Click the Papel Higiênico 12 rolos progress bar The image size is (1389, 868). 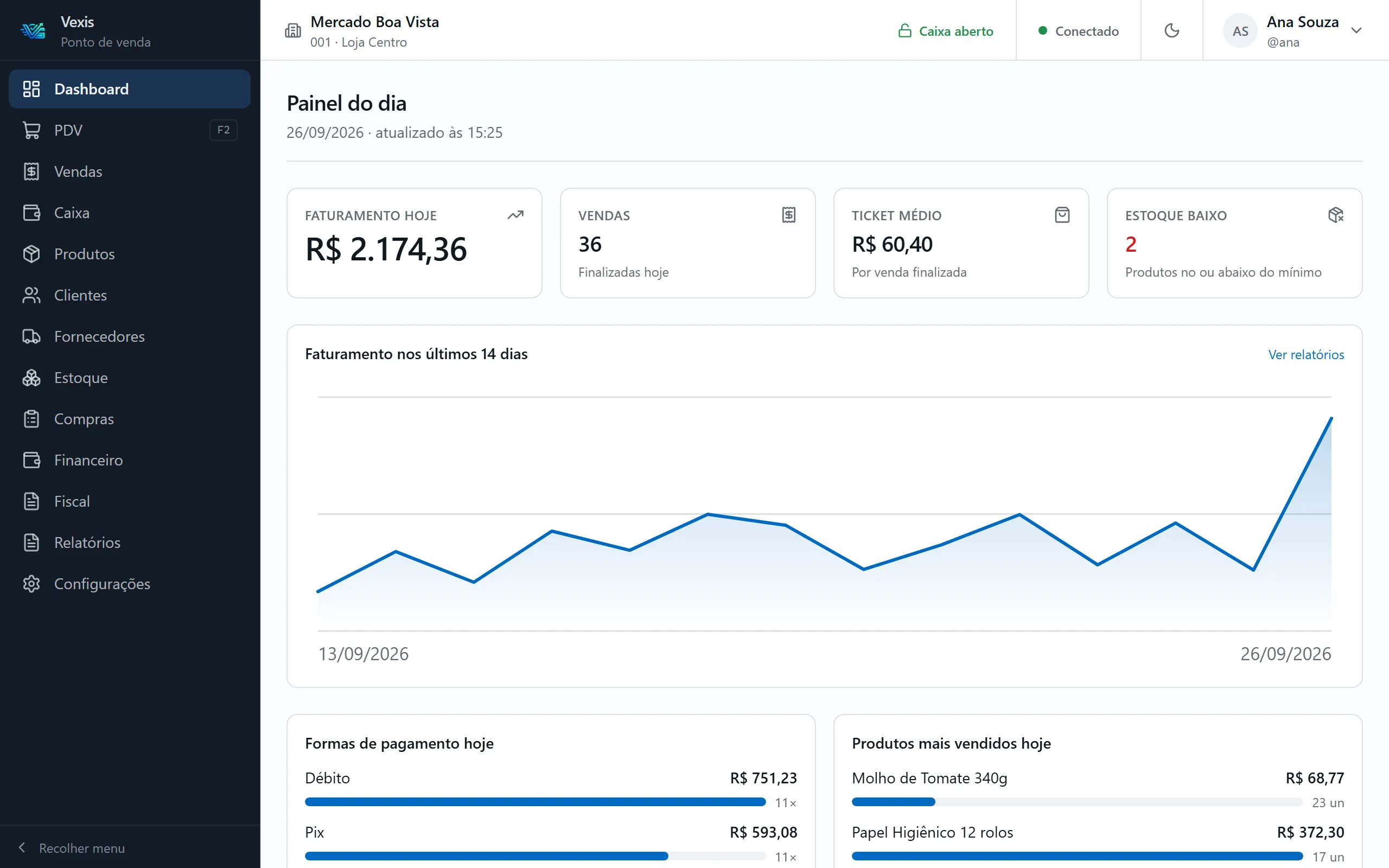tap(1078, 856)
